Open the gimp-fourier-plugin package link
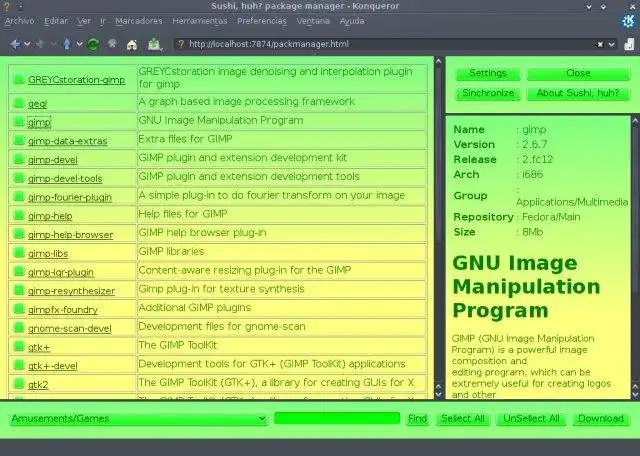The width and height of the screenshot is (640, 456). (70, 198)
